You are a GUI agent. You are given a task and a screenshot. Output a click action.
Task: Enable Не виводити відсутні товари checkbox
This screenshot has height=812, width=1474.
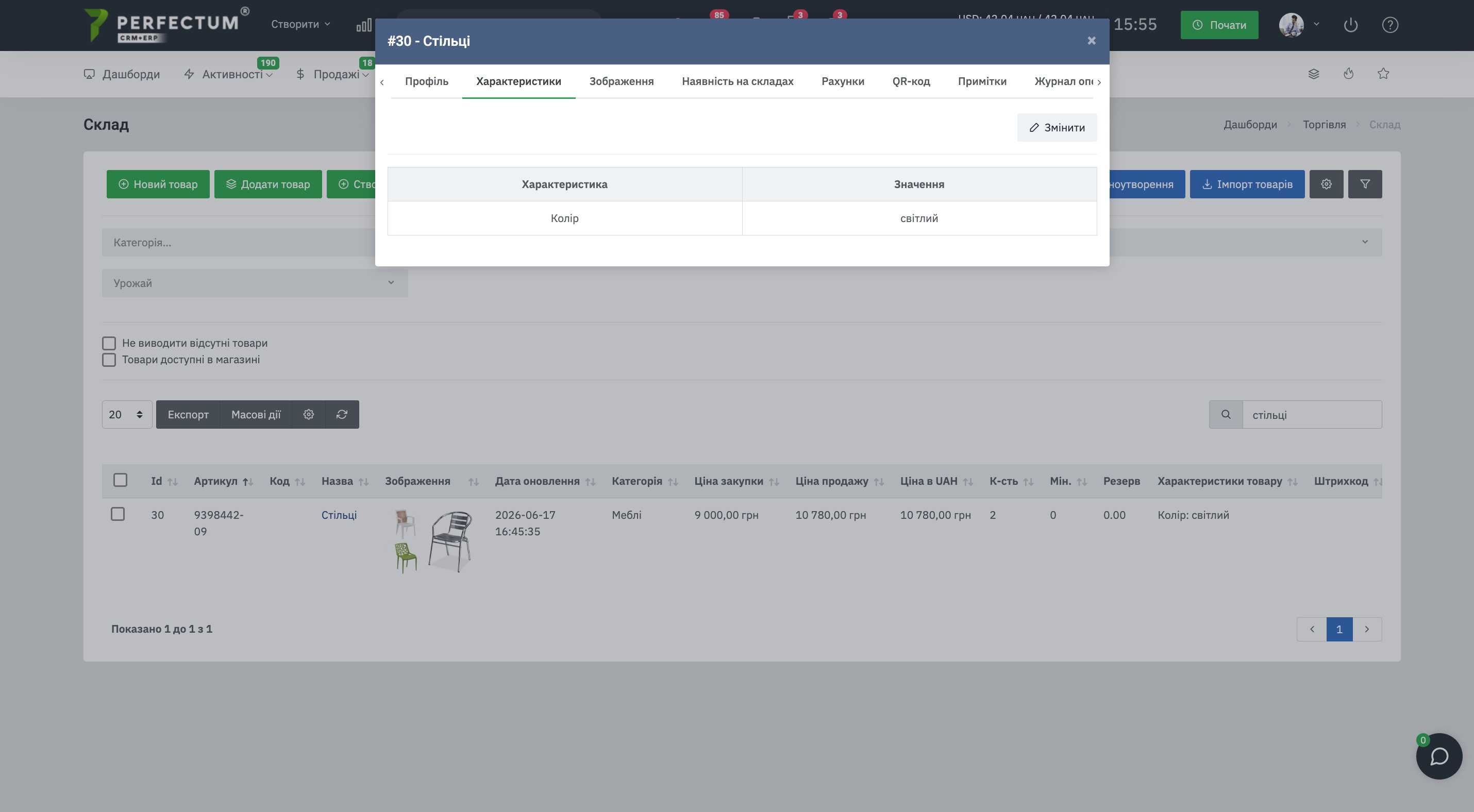pyautogui.click(x=109, y=343)
